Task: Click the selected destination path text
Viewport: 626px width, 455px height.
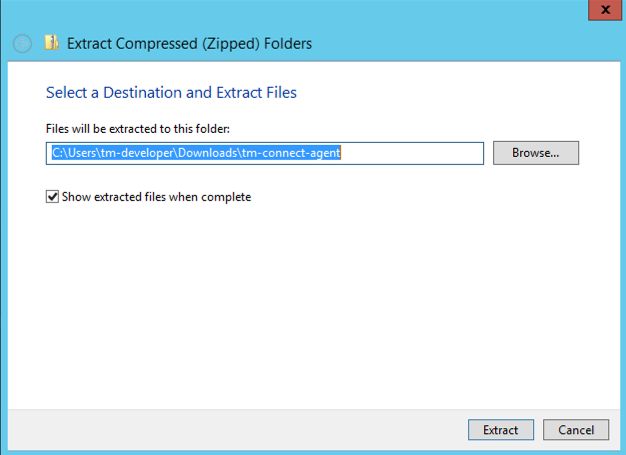Action: (197, 153)
